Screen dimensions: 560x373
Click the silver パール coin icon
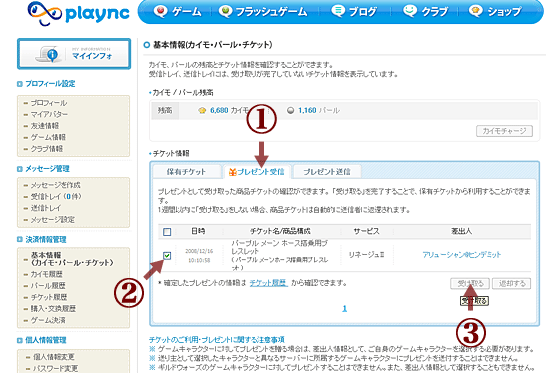click(x=291, y=110)
